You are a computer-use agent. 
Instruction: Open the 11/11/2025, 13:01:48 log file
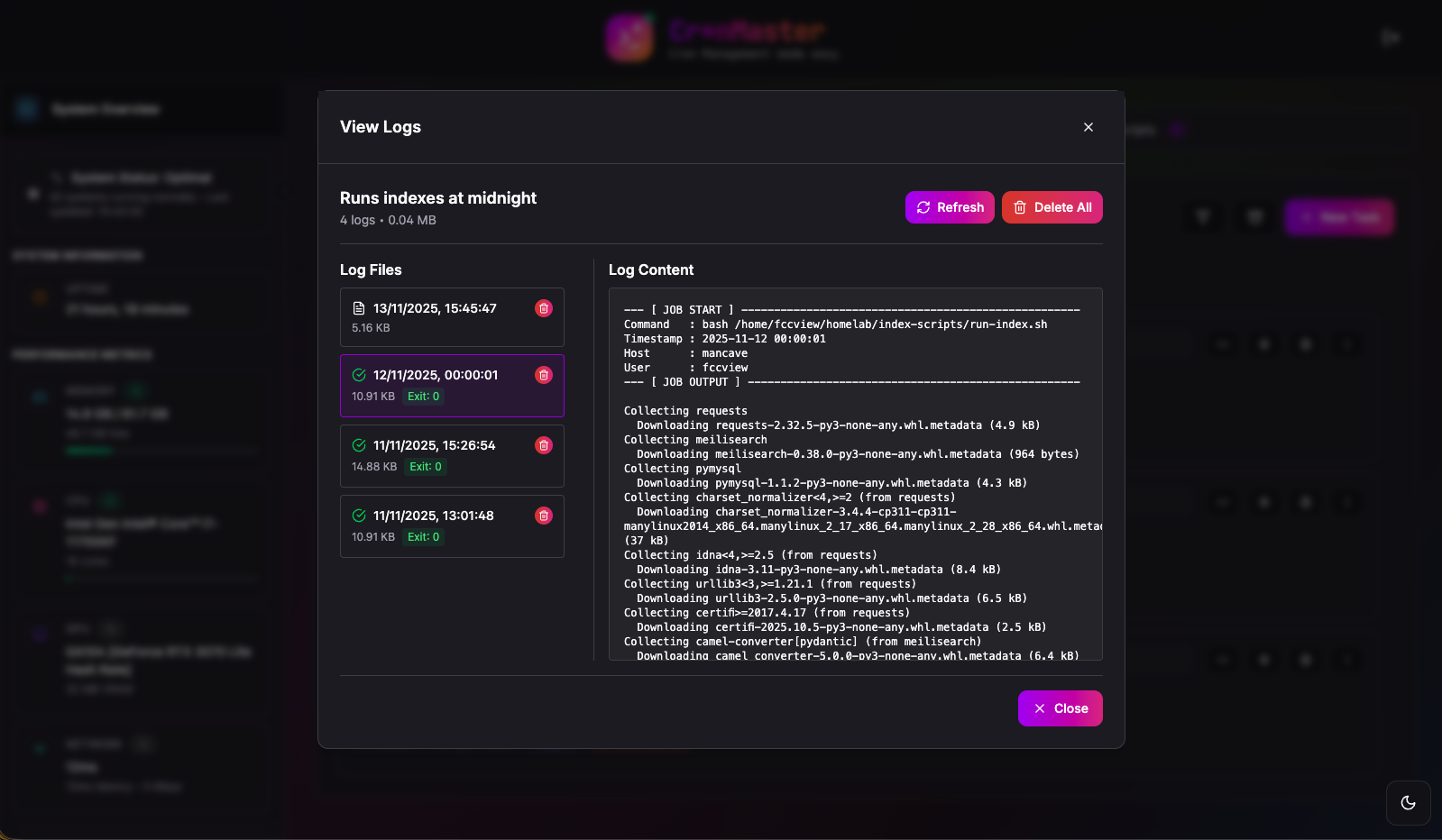pyautogui.click(x=452, y=526)
